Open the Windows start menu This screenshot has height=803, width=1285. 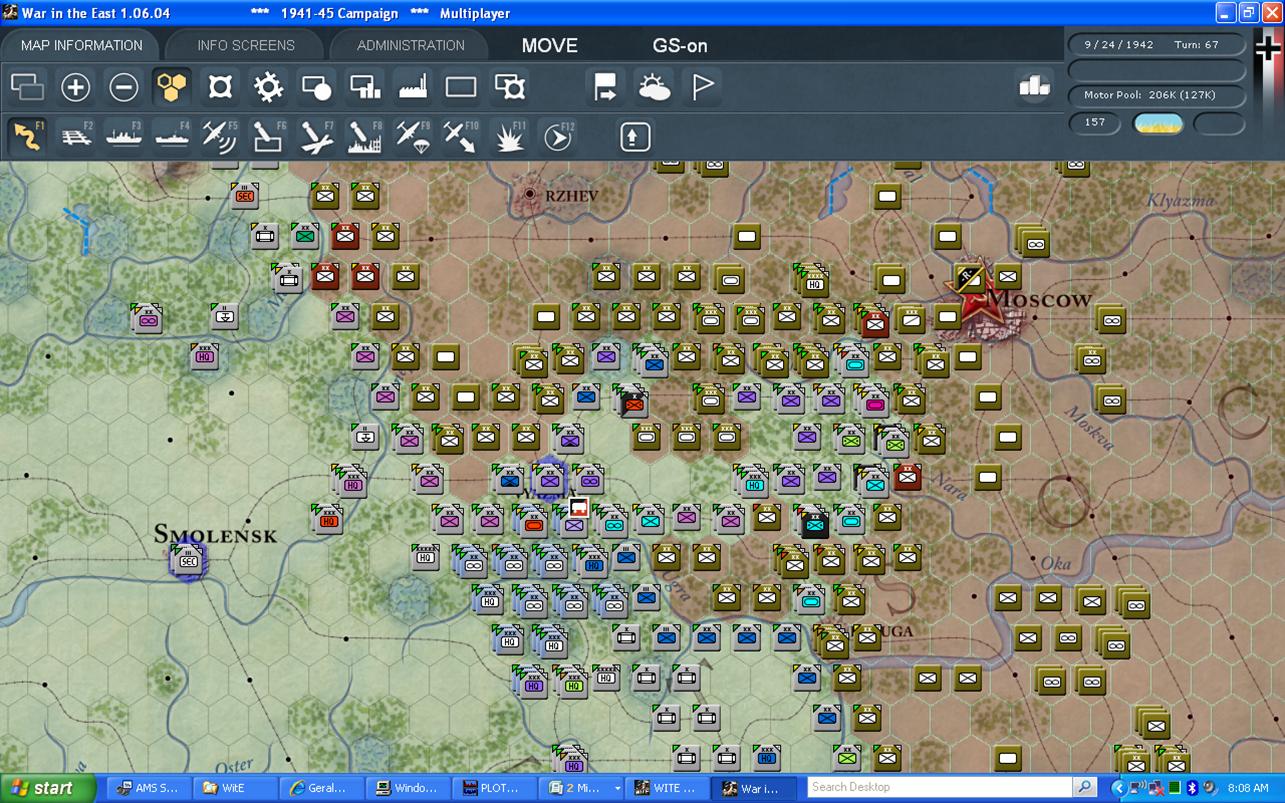45,788
